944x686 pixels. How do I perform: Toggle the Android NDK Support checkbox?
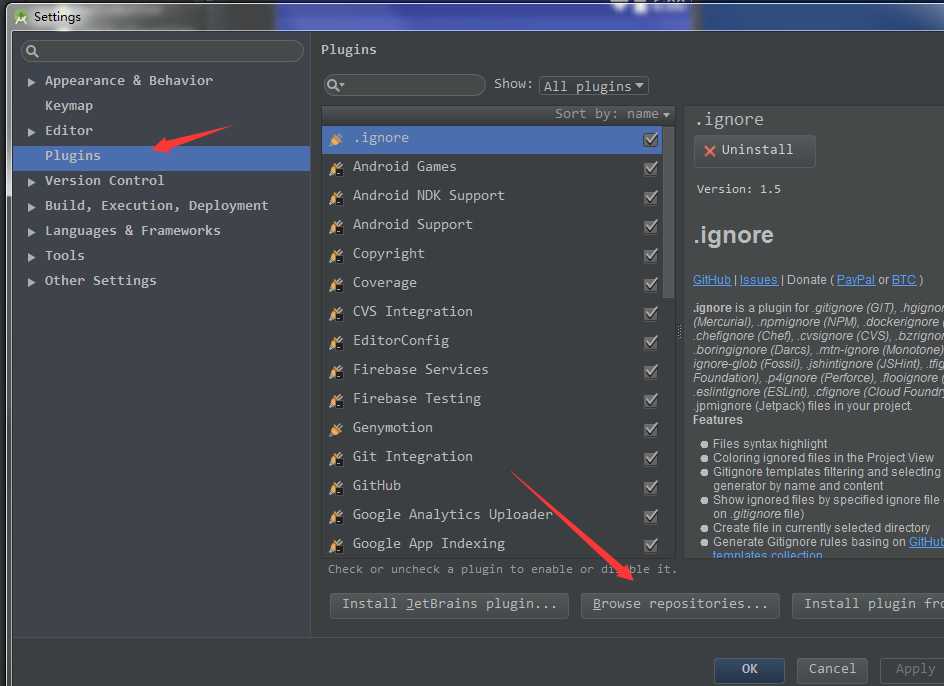(x=650, y=197)
